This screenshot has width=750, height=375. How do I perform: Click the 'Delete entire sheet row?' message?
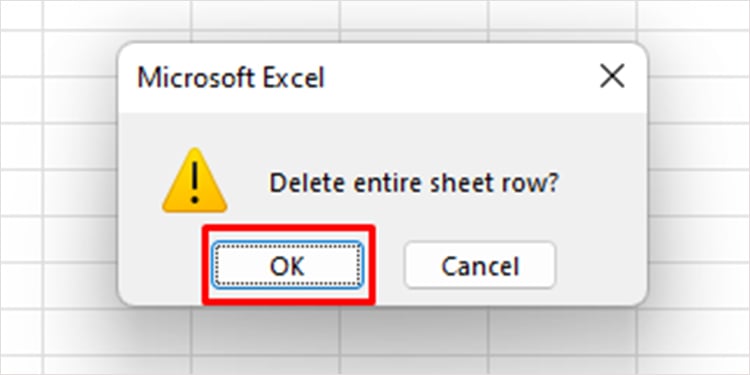[414, 183]
